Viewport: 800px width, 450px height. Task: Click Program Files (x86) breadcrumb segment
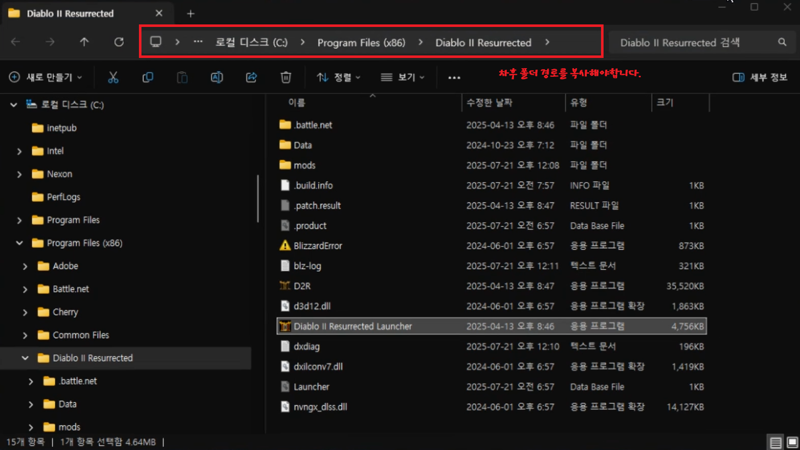[361, 42]
